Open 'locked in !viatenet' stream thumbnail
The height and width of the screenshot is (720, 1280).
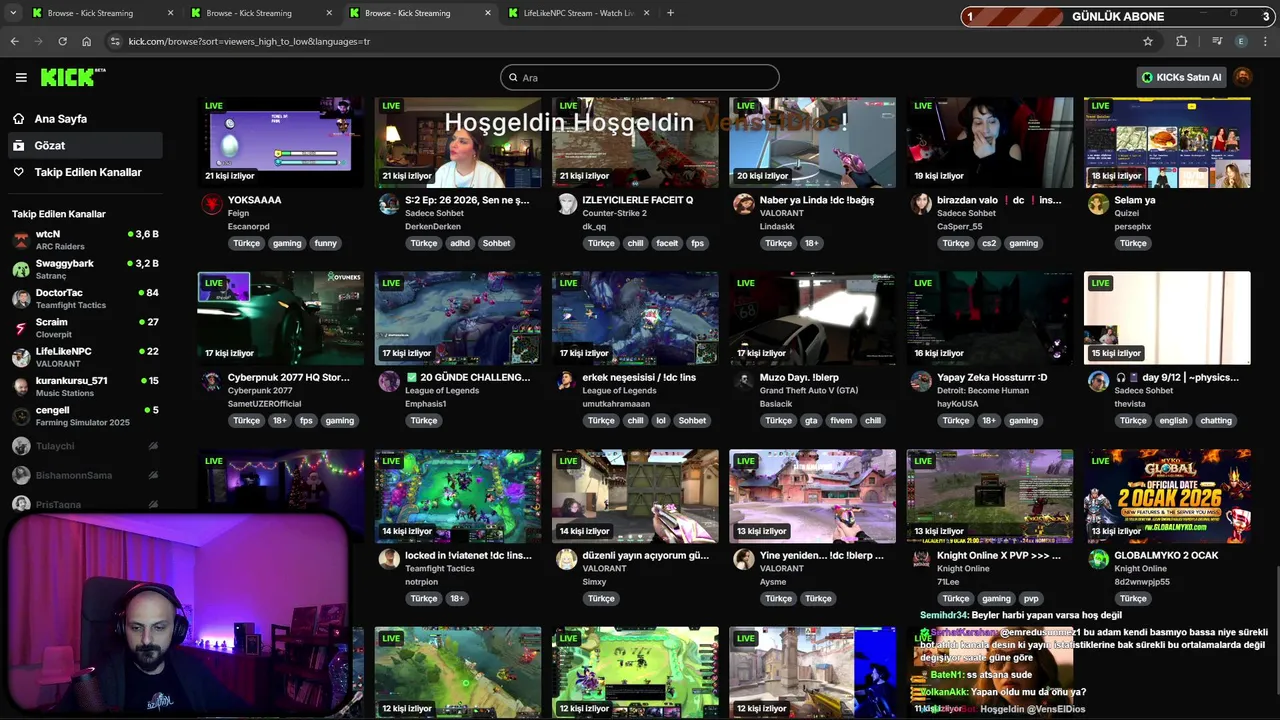click(x=458, y=496)
